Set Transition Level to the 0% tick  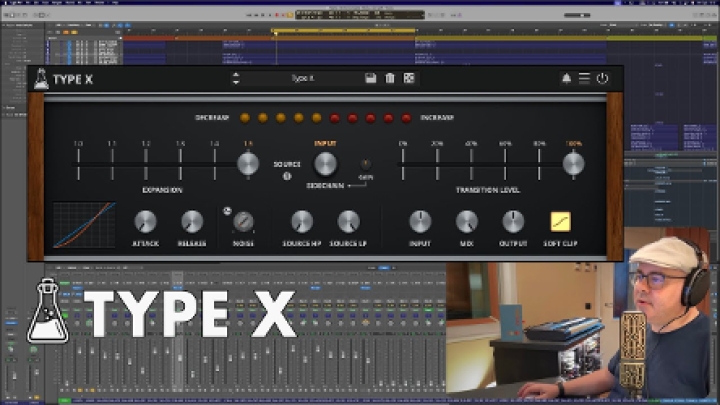click(x=403, y=164)
